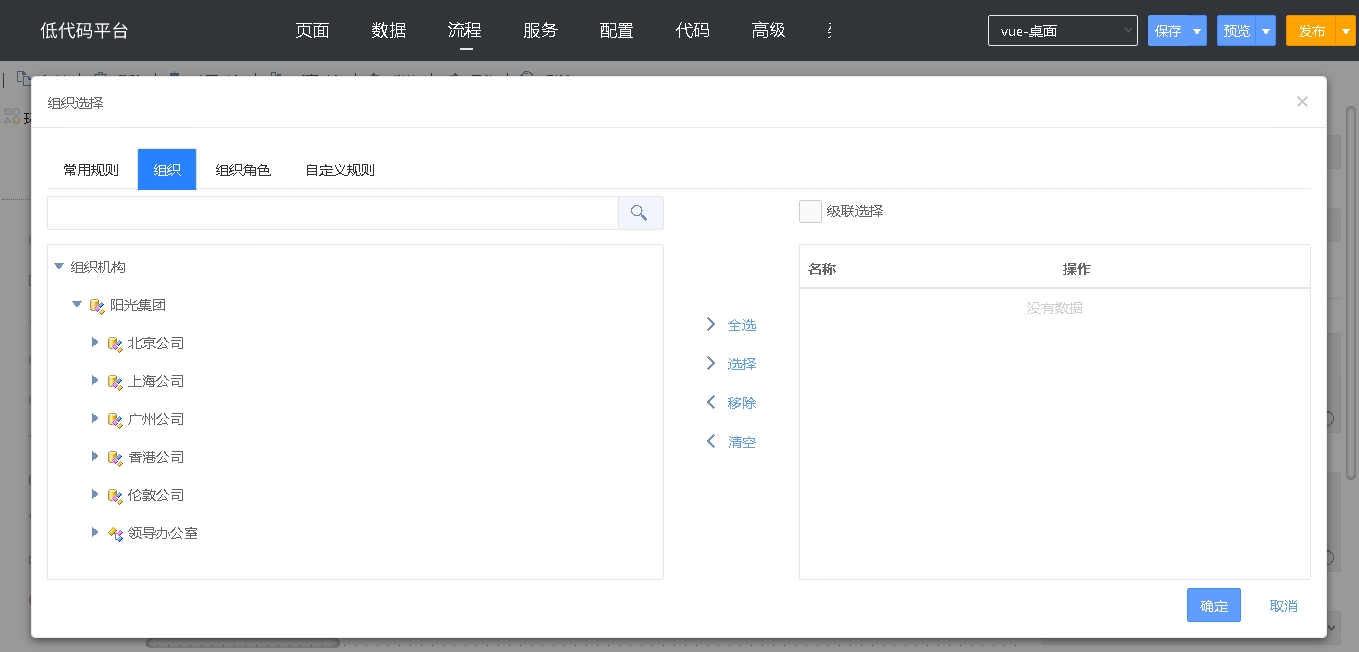The height and width of the screenshot is (652, 1359).
Task: Select the 组织机构 tree label
Action: [x=98, y=267]
